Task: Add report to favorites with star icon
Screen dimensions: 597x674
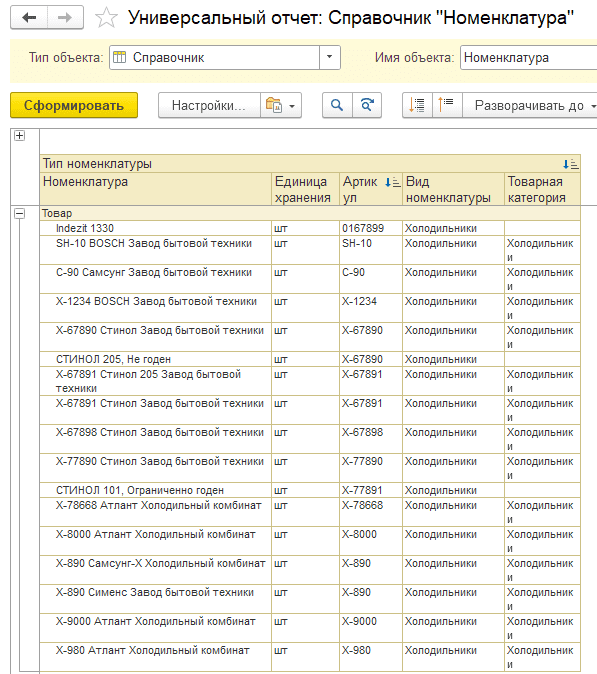Action: tap(106, 18)
